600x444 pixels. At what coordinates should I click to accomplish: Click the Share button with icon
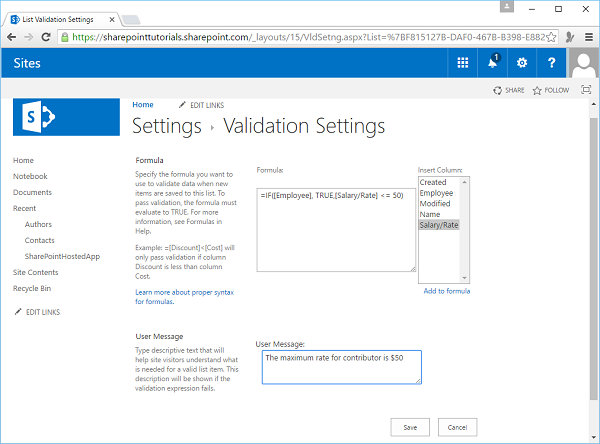[509, 90]
